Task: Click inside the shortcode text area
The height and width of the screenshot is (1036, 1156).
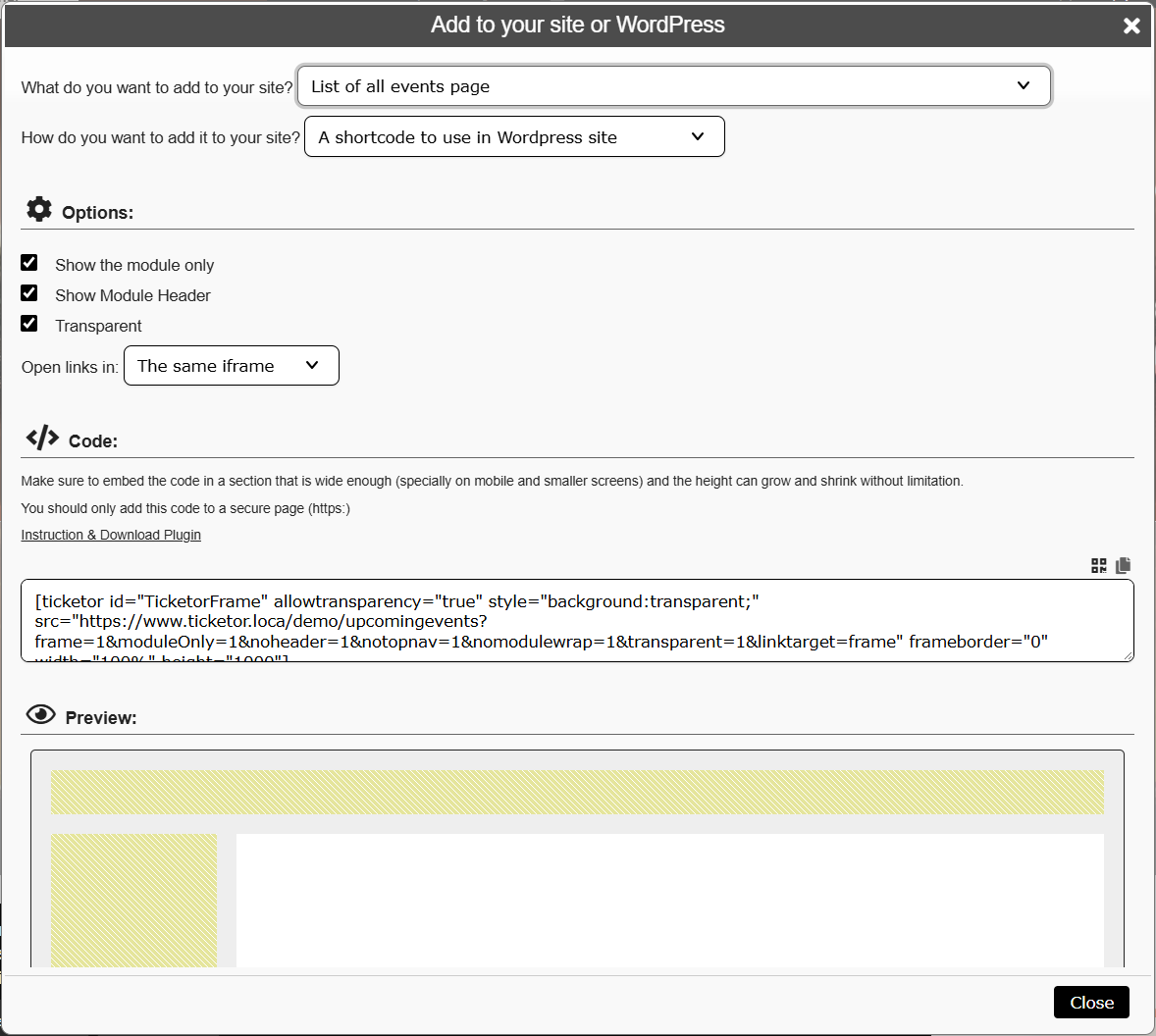Action: tap(577, 620)
